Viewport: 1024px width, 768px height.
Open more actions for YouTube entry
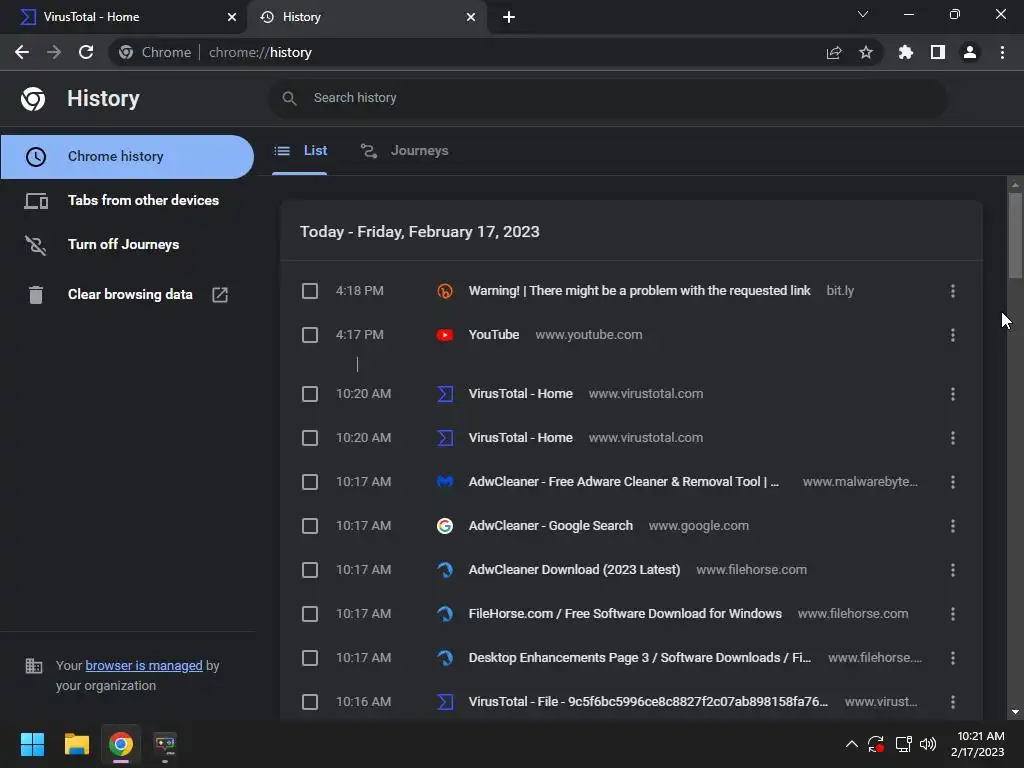[953, 335]
